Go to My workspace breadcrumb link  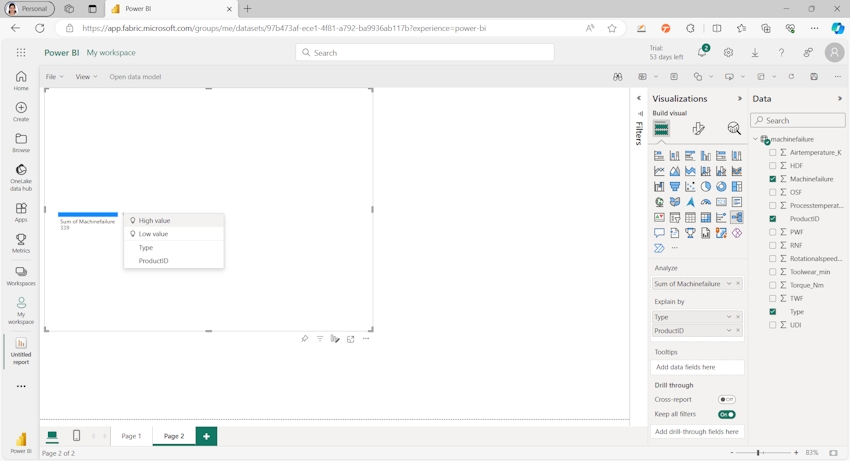coord(111,53)
